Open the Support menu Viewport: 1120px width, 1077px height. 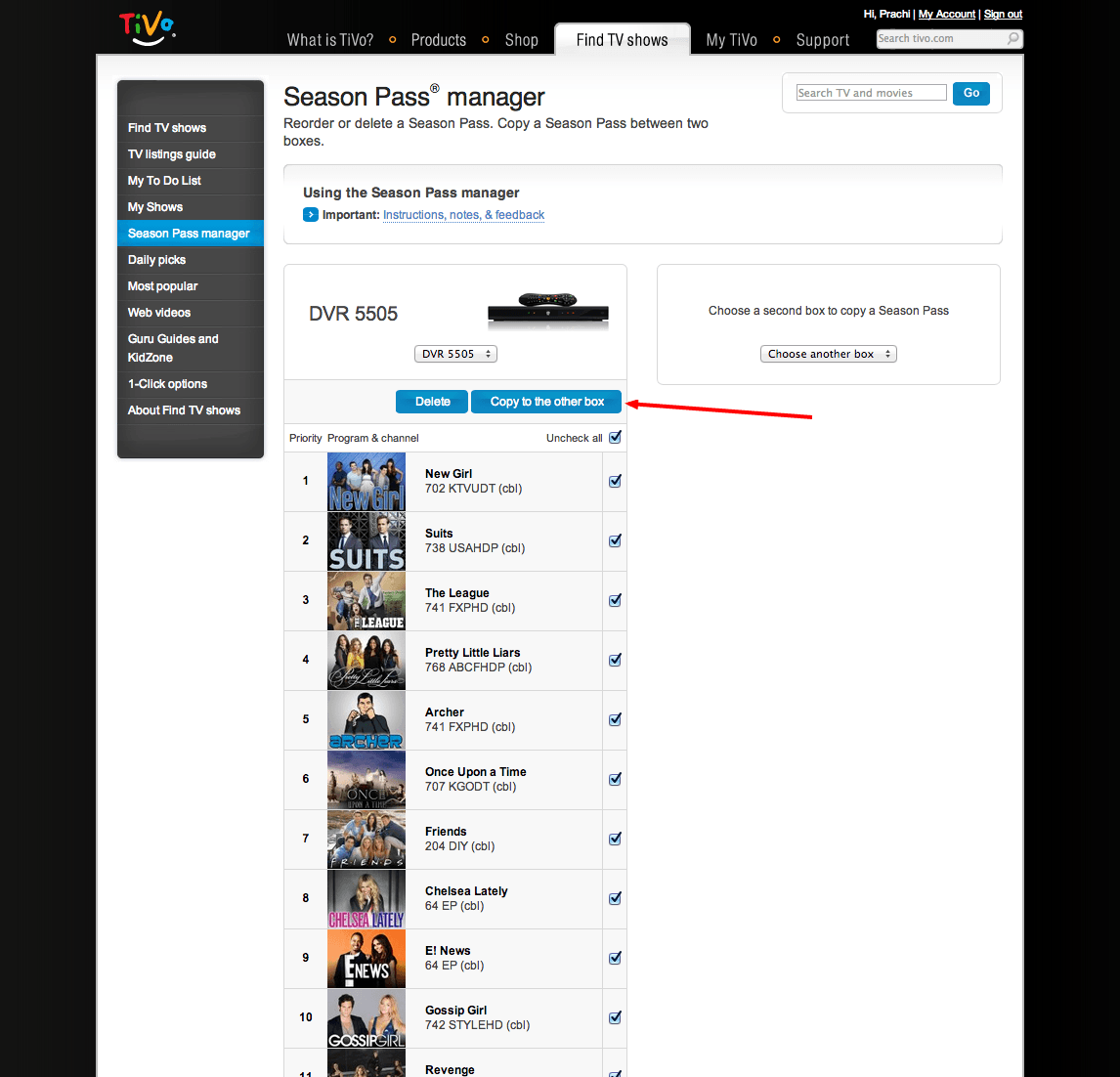(823, 40)
